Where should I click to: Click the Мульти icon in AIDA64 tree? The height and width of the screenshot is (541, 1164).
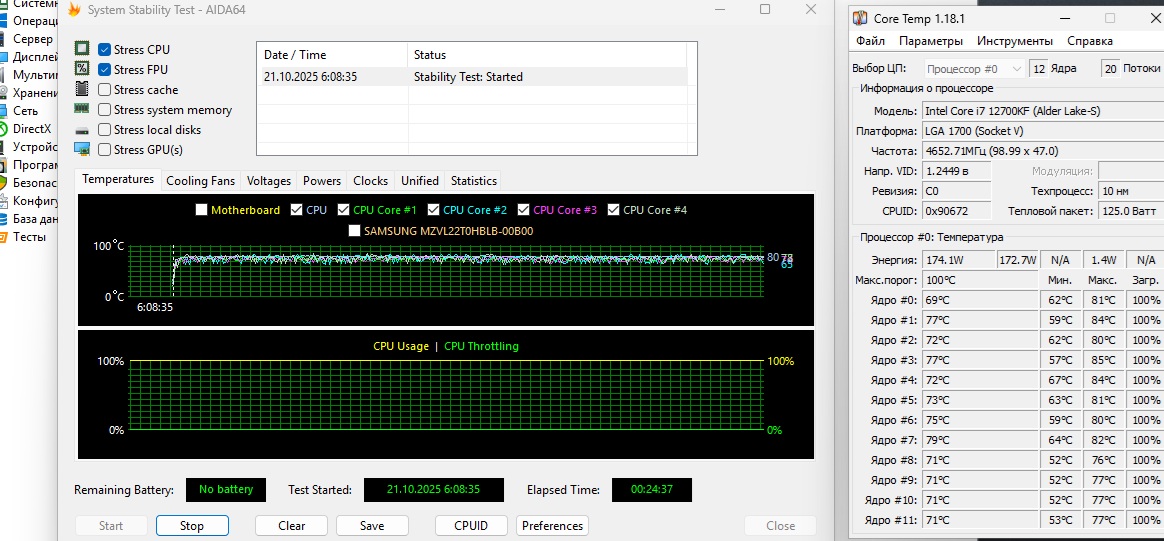coord(2,75)
